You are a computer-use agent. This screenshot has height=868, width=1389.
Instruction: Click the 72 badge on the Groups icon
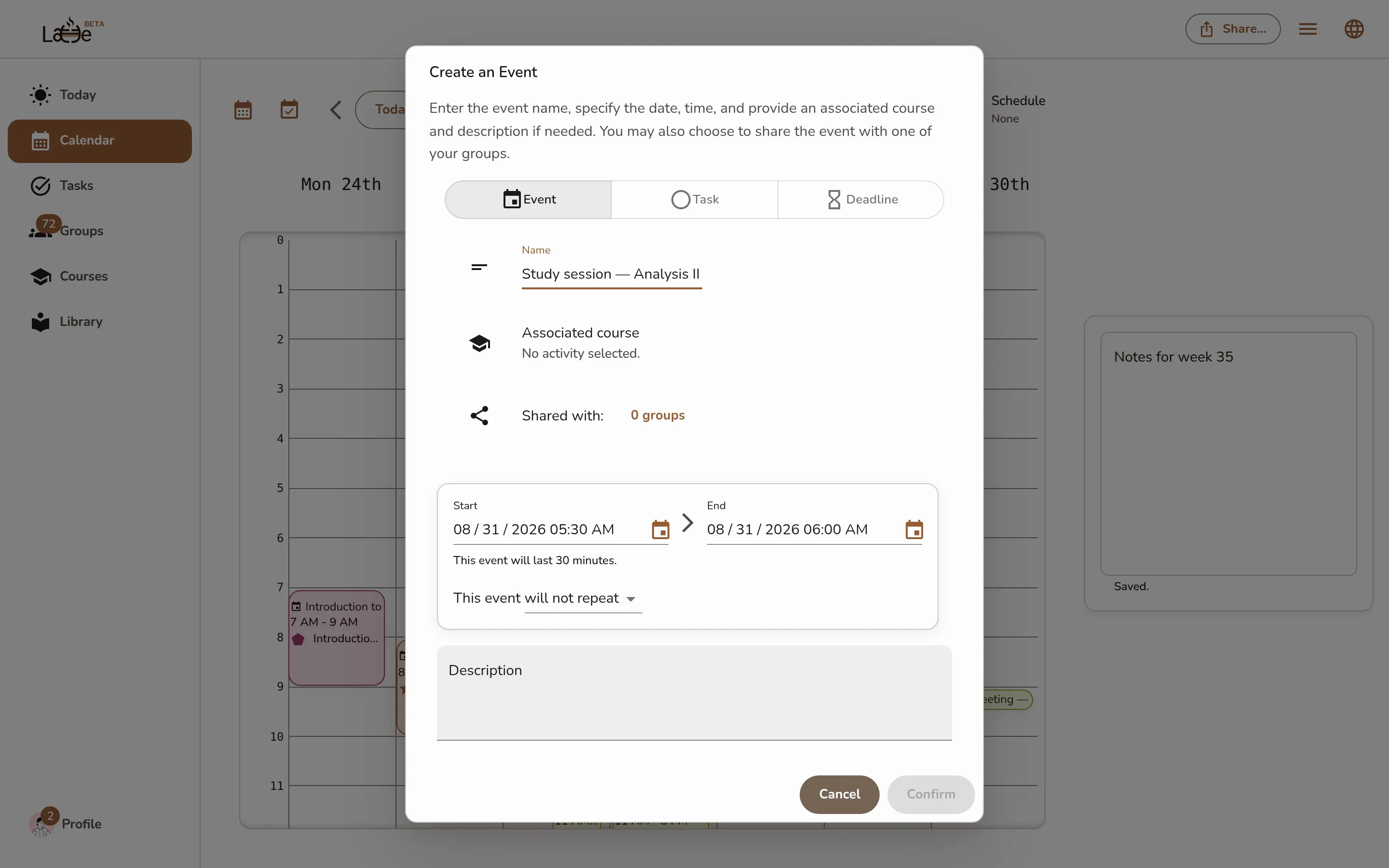(x=49, y=223)
